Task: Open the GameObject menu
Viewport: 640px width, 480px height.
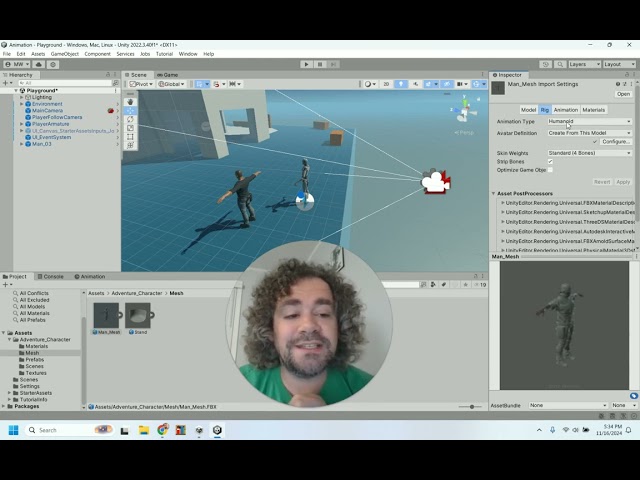Action: [64, 54]
